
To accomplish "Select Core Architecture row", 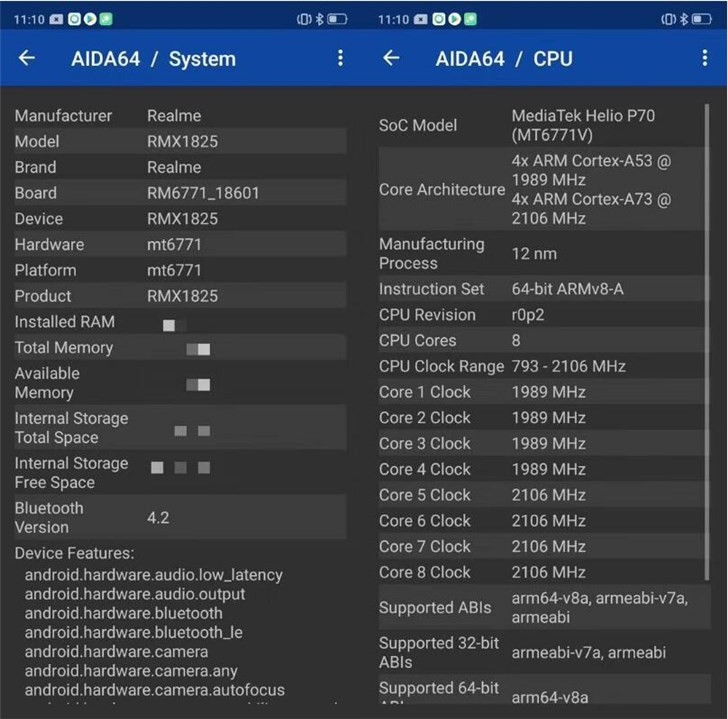I will pyautogui.click(x=544, y=189).
